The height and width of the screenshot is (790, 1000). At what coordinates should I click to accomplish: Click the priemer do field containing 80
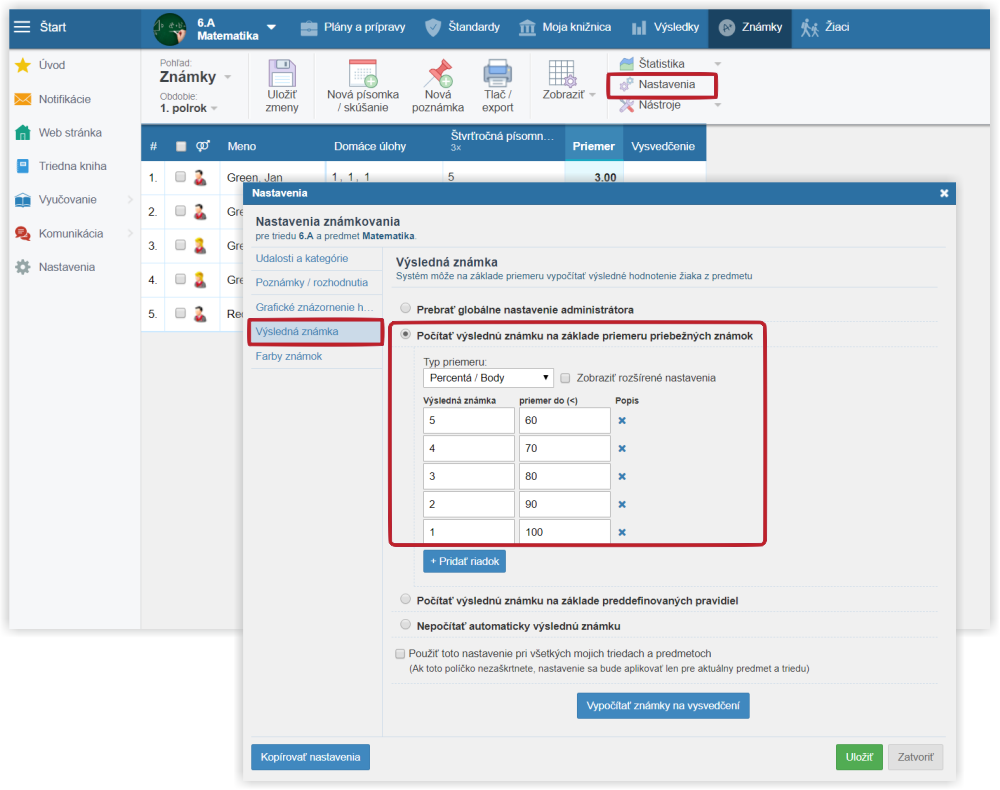[x=564, y=476]
